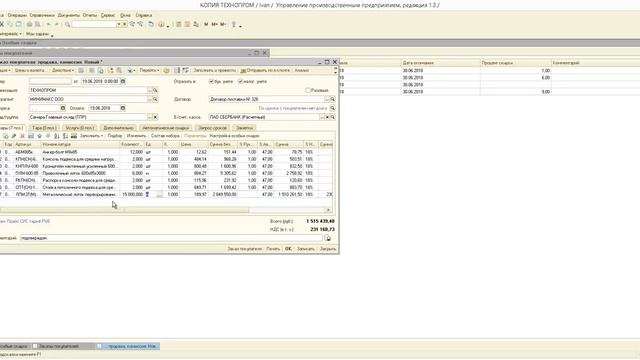Viewport: 640px width, 360px height.
Task: Focus the search text box in main toolbar
Action: [94, 24]
